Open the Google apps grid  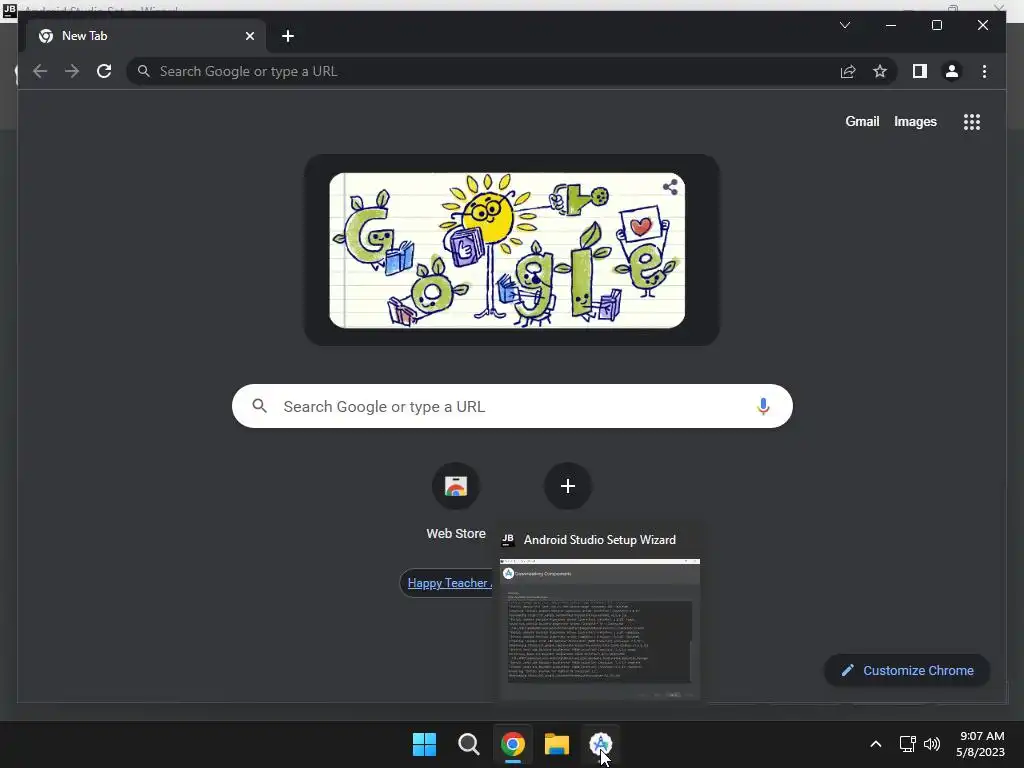coord(972,121)
